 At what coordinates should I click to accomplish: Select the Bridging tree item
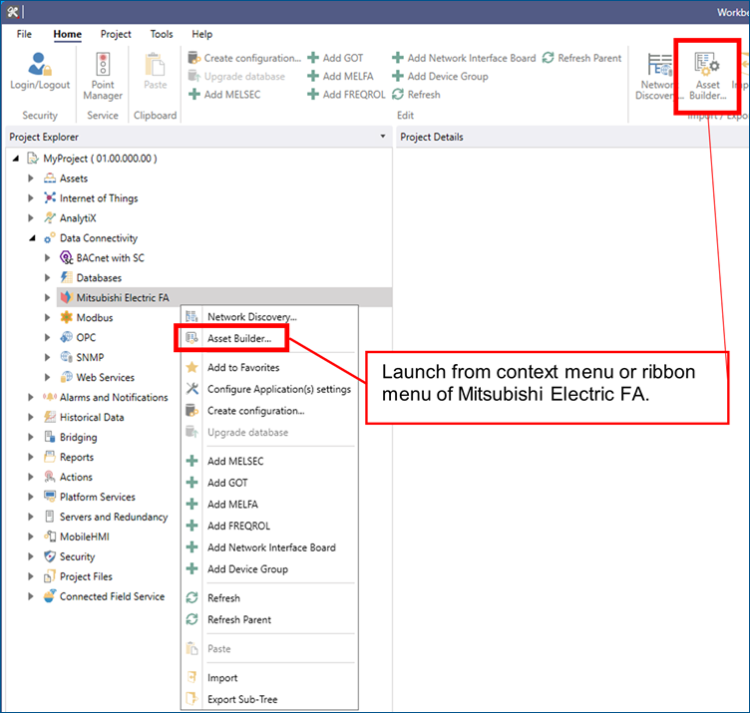[x=78, y=437]
